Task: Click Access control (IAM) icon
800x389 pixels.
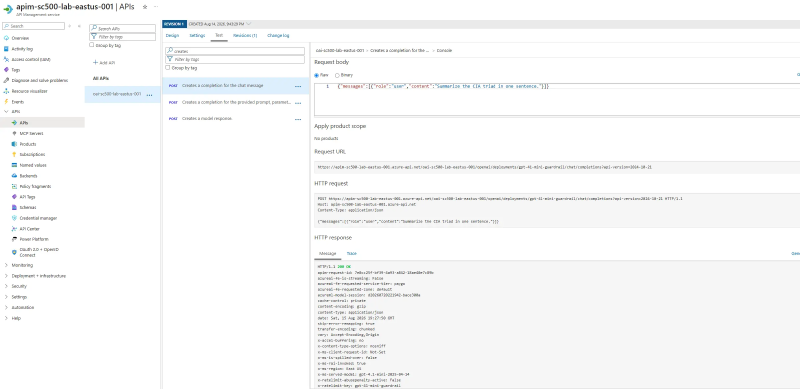Action: [6, 59]
